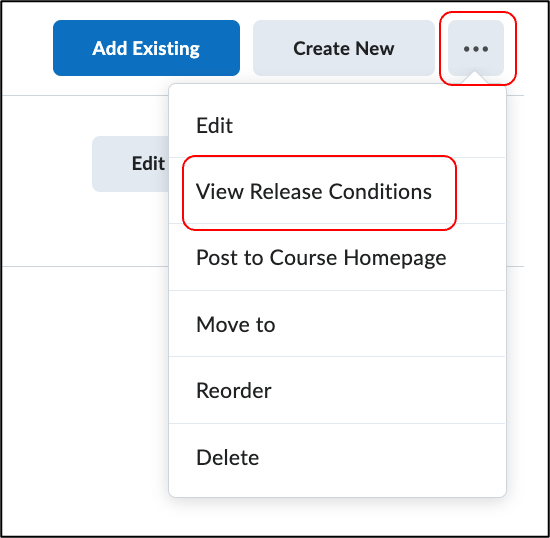Choose Delete in the context menu
Image resolution: width=550 pixels, height=538 pixels.
point(337,457)
